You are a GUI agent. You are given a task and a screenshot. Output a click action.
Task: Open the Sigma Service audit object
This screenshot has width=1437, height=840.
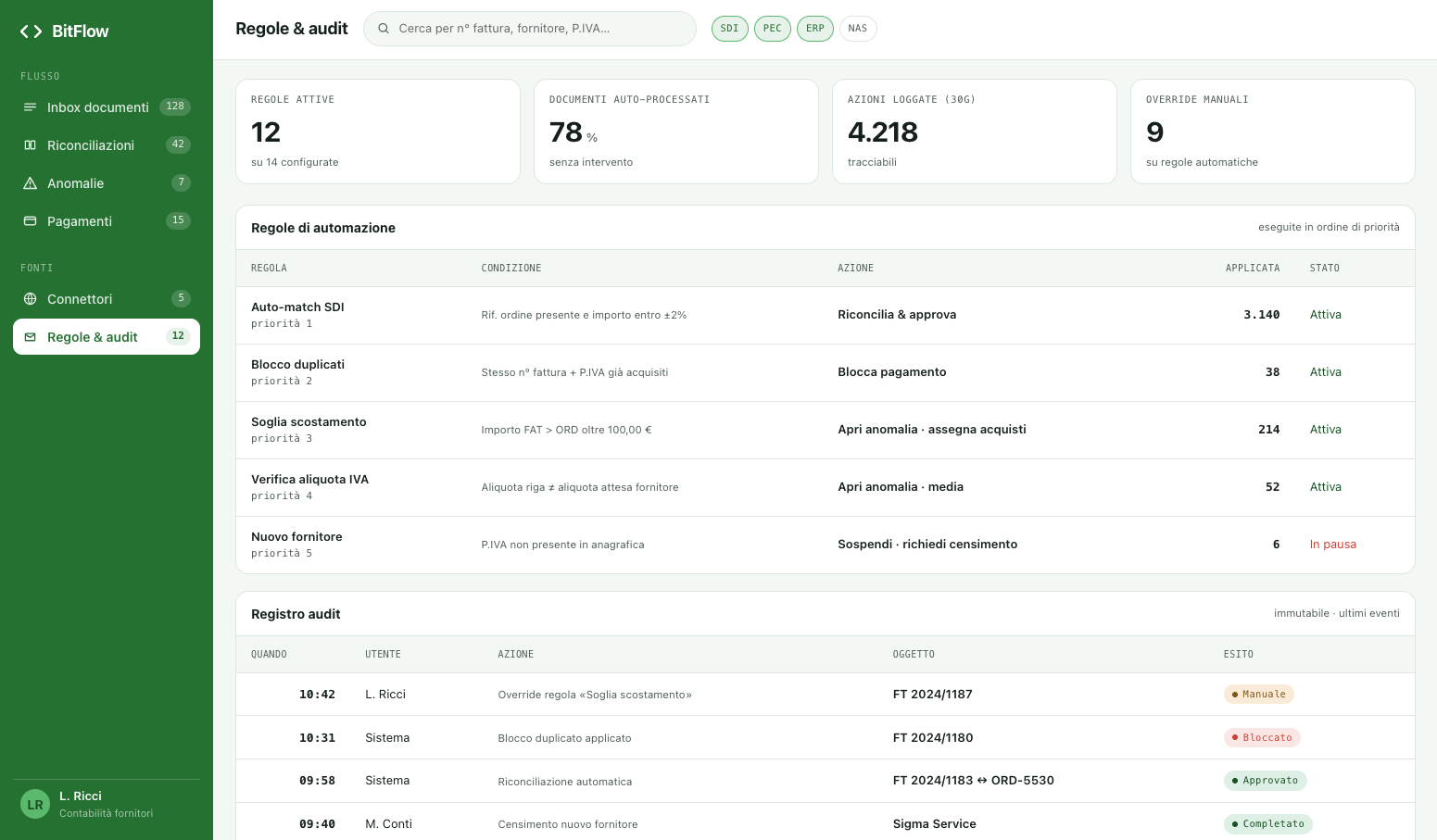coord(934,824)
